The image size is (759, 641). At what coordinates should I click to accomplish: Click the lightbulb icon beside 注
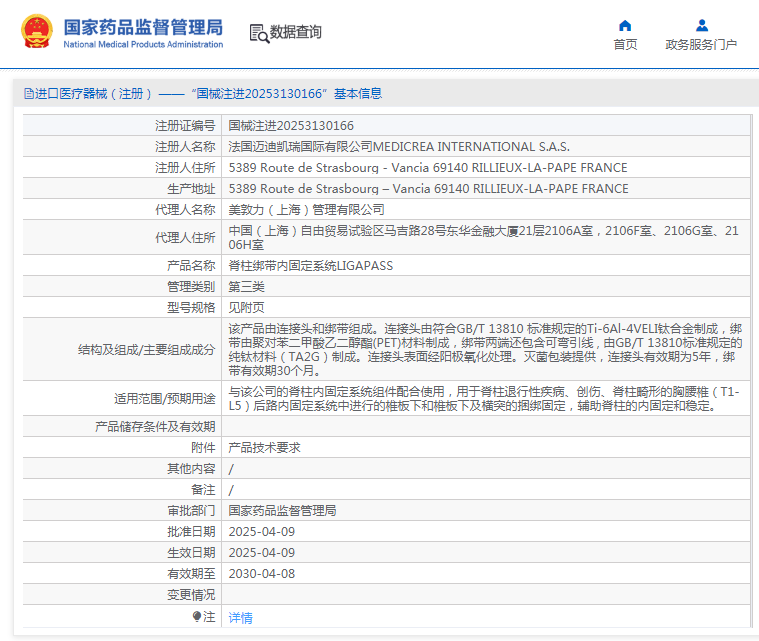(198, 617)
